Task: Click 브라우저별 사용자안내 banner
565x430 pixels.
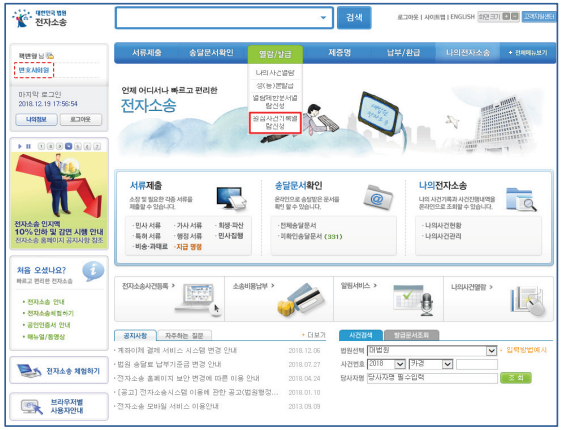Action: pos(59,406)
